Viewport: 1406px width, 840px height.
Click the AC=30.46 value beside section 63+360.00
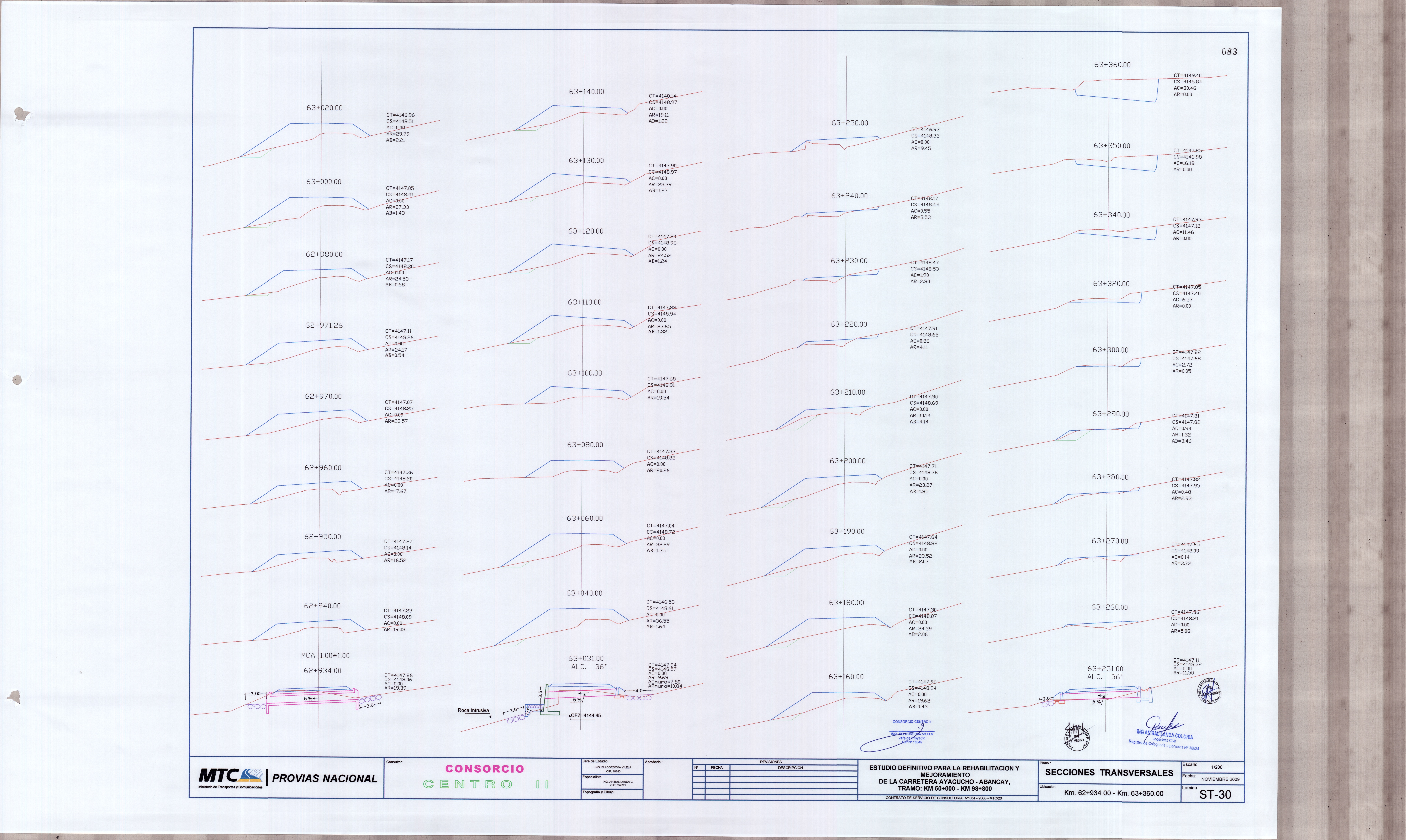tap(1185, 88)
